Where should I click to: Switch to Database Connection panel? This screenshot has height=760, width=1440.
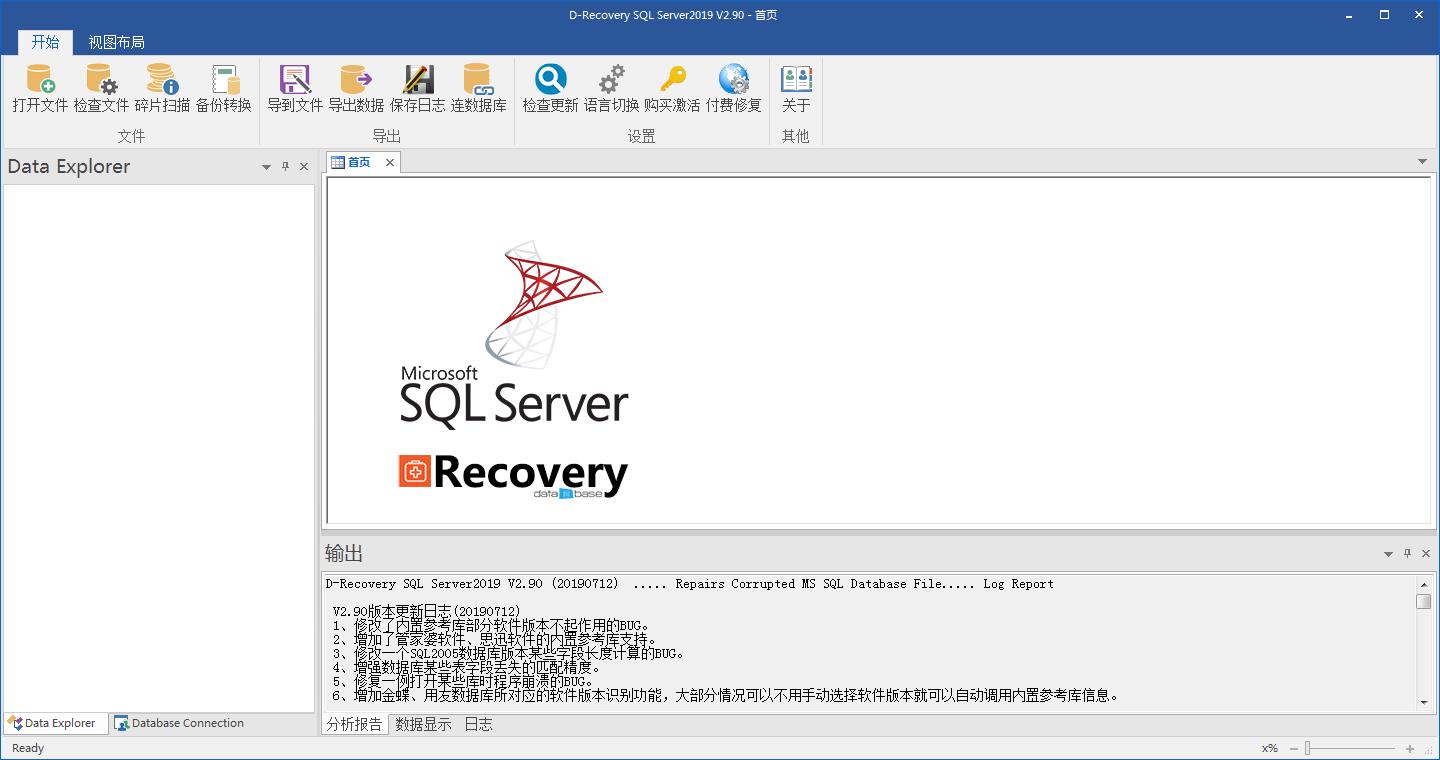pyautogui.click(x=180, y=723)
